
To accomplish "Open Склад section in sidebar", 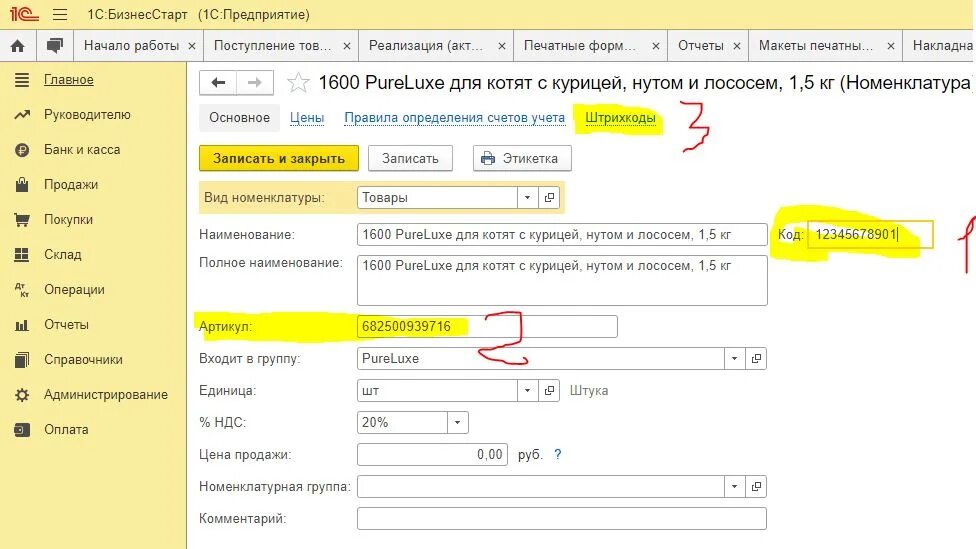I will [x=63, y=254].
